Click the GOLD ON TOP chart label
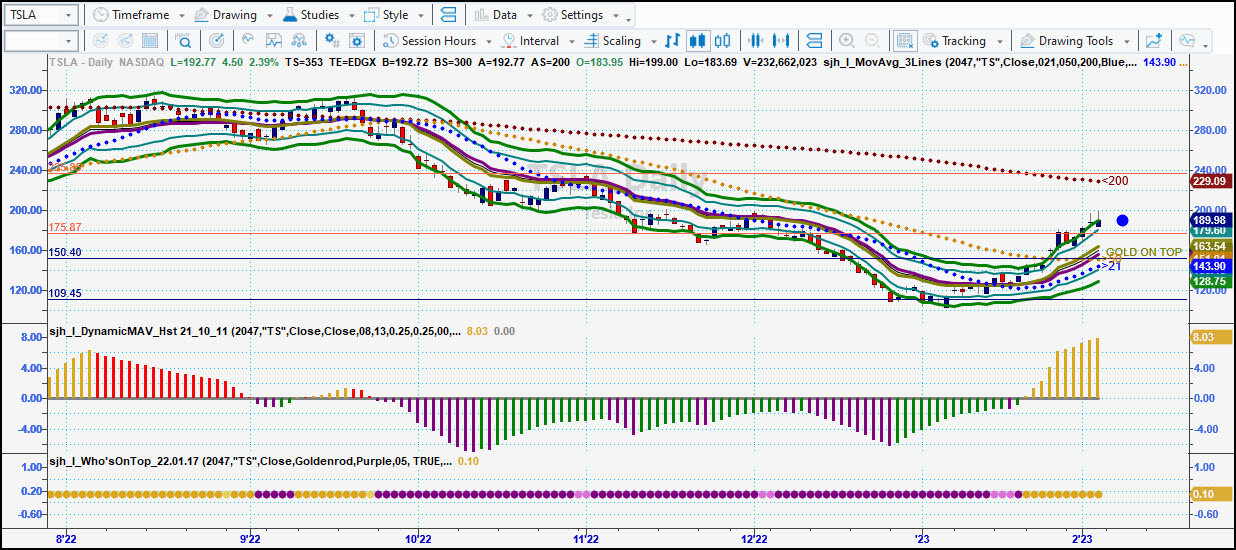 1142,252
